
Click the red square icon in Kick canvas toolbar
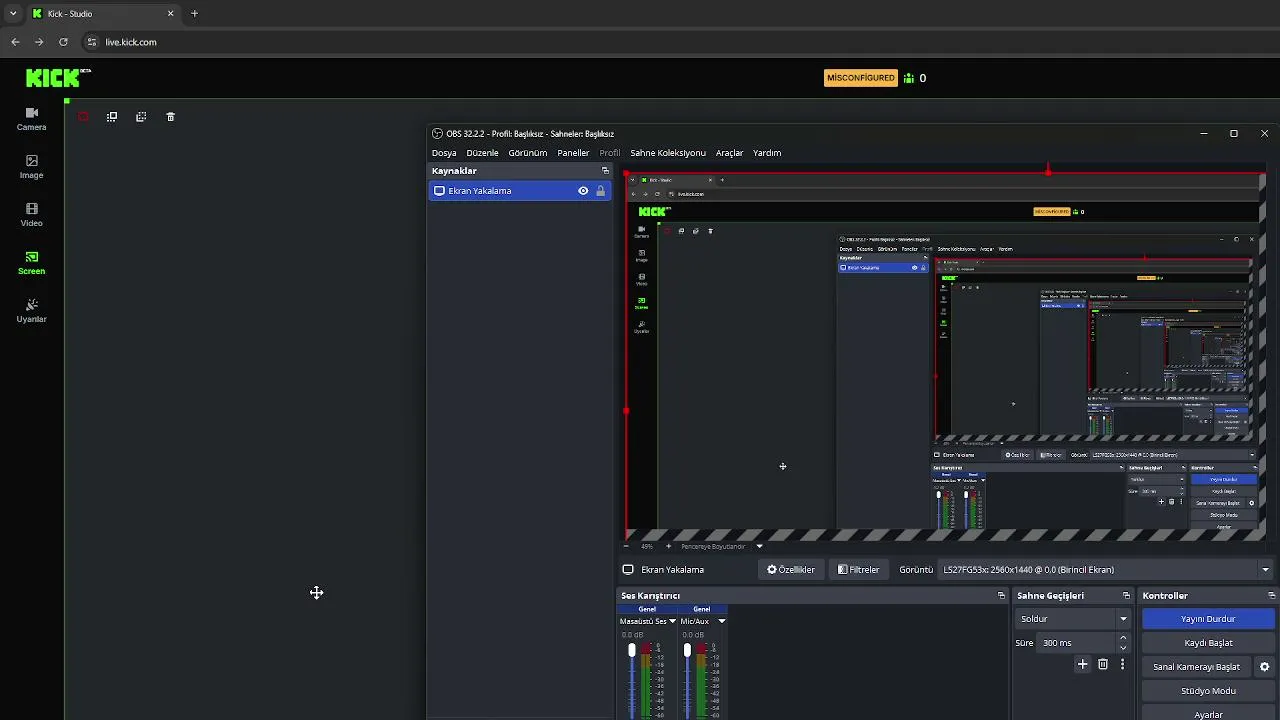(x=83, y=117)
